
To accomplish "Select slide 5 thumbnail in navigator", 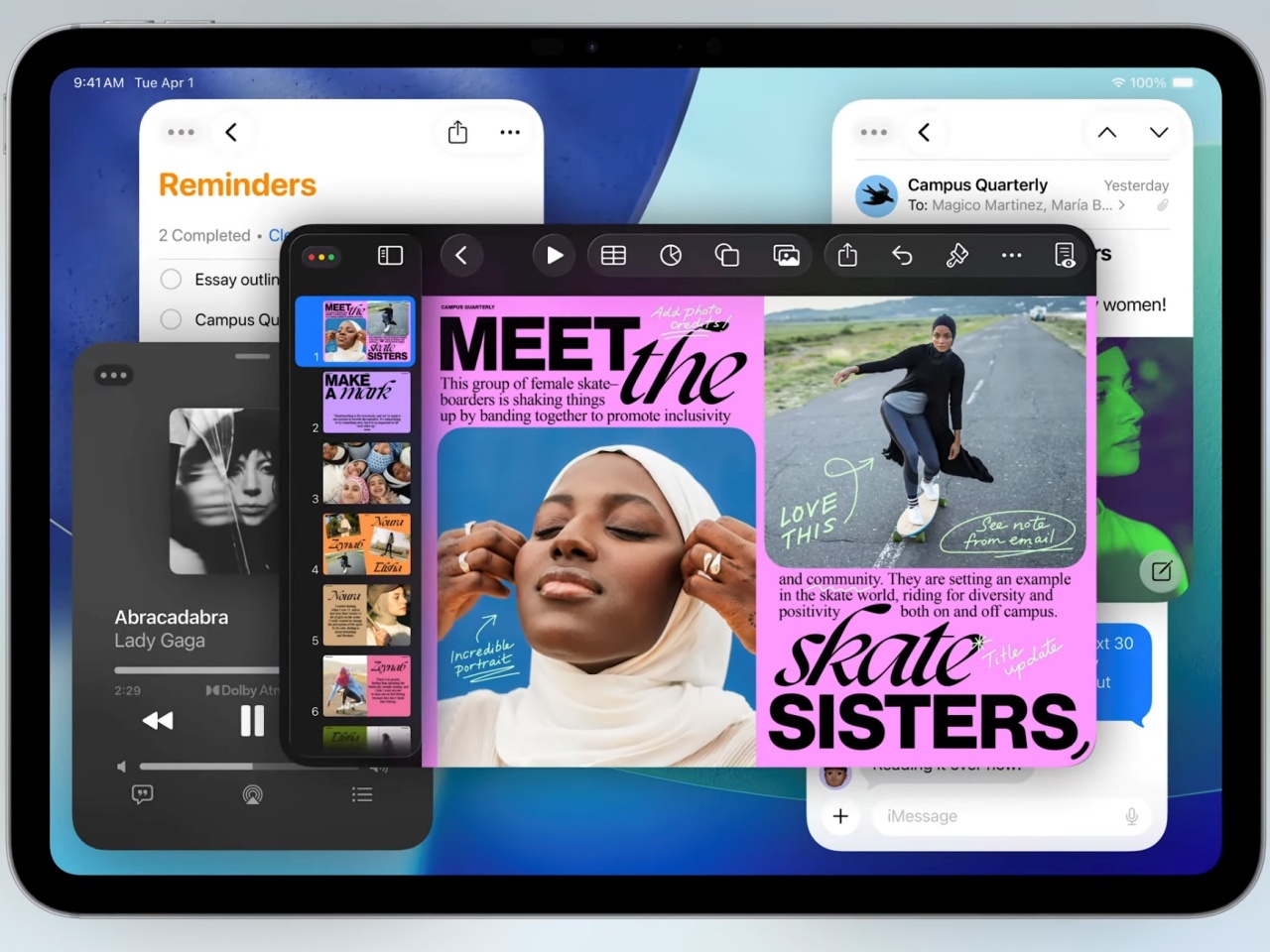I will [x=366, y=615].
